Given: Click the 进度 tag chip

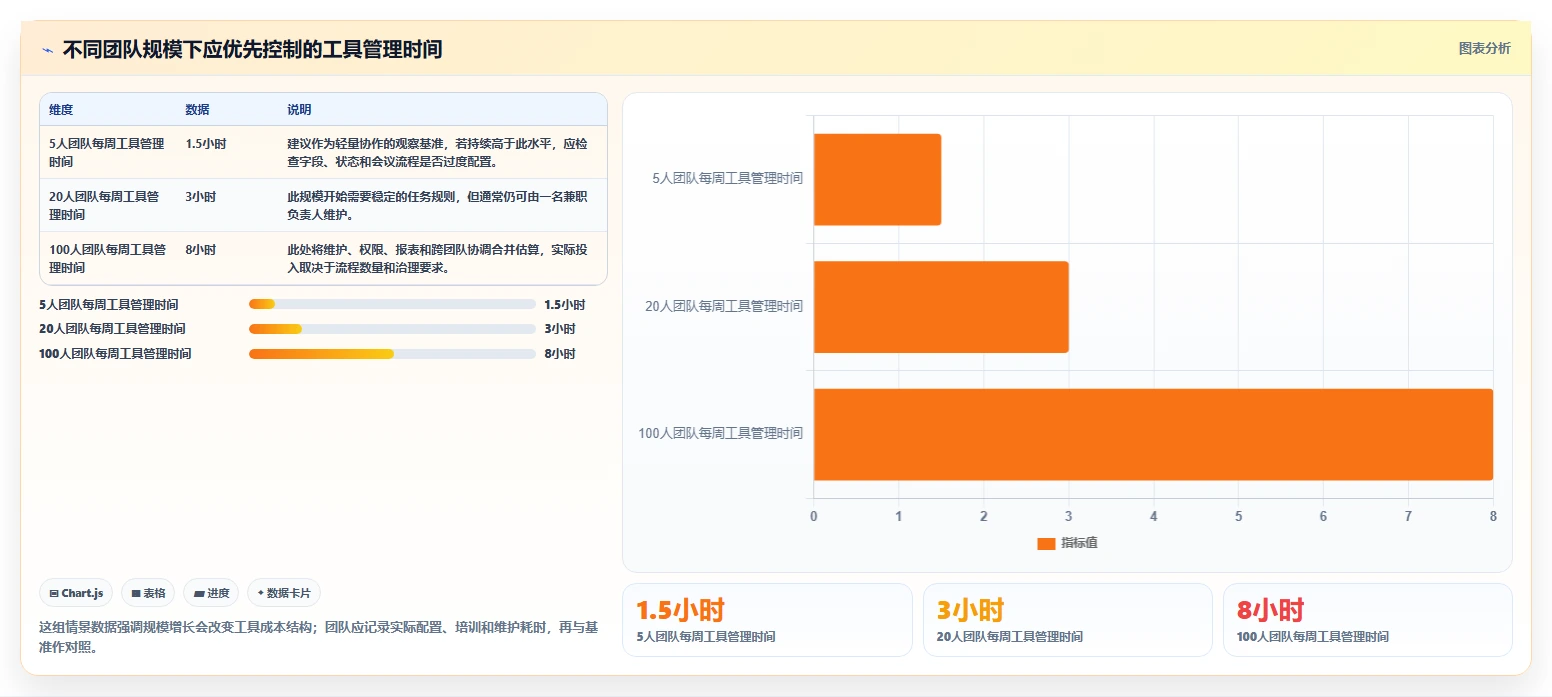Looking at the screenshot, I should click(x=212, y=593).
